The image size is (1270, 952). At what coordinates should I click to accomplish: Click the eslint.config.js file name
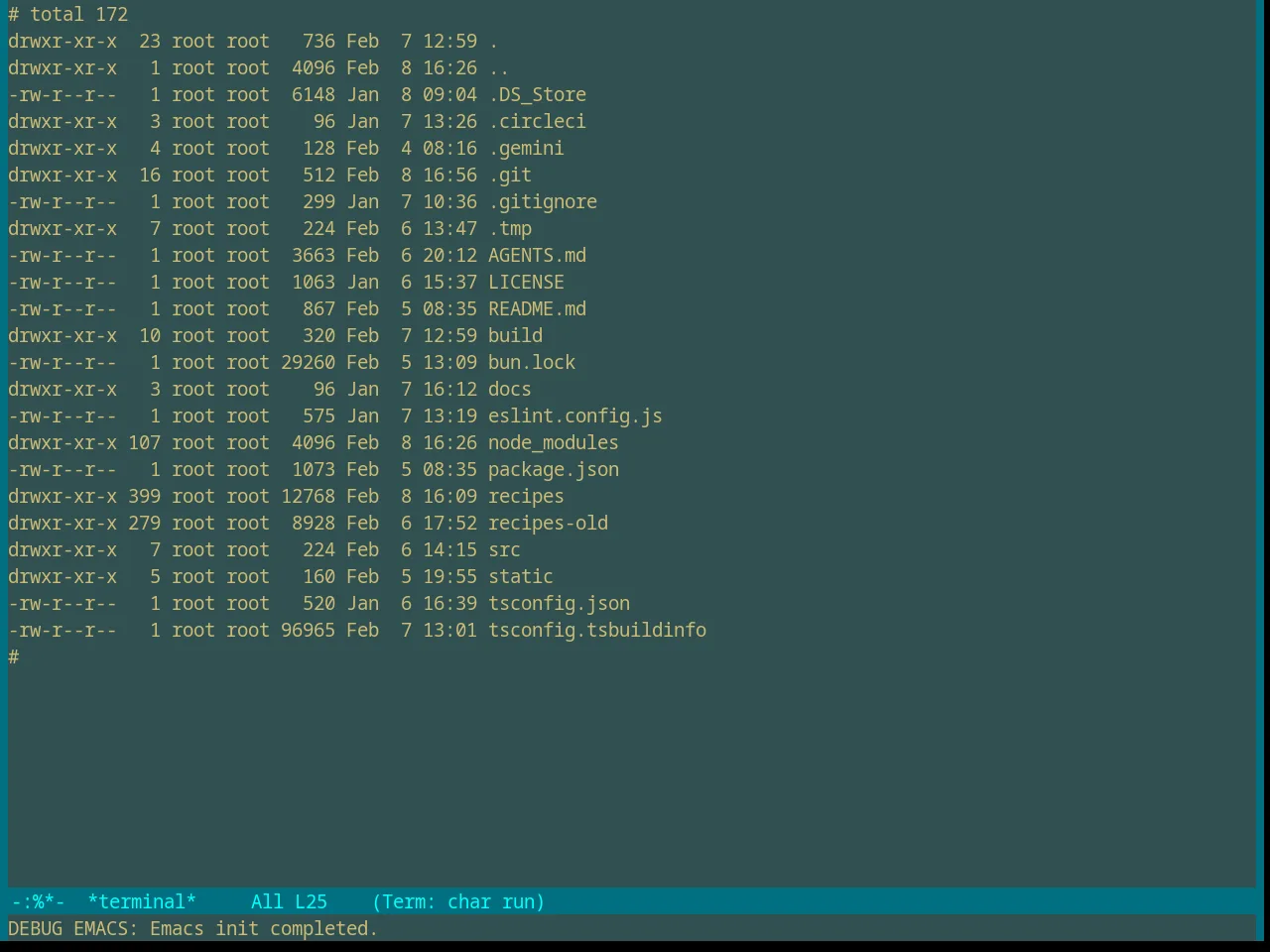[574, 416]
